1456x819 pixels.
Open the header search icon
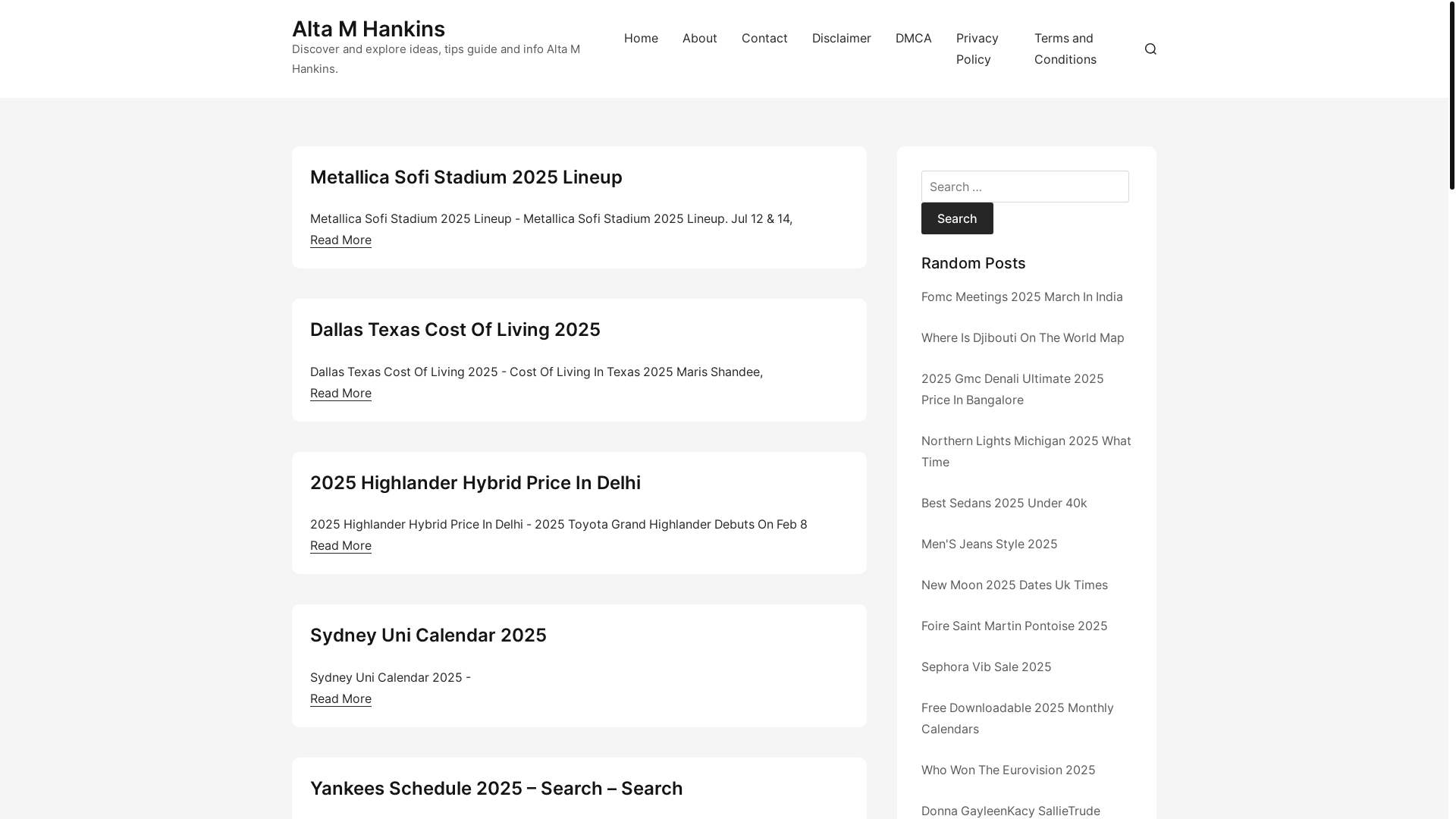click(1150, 49)
